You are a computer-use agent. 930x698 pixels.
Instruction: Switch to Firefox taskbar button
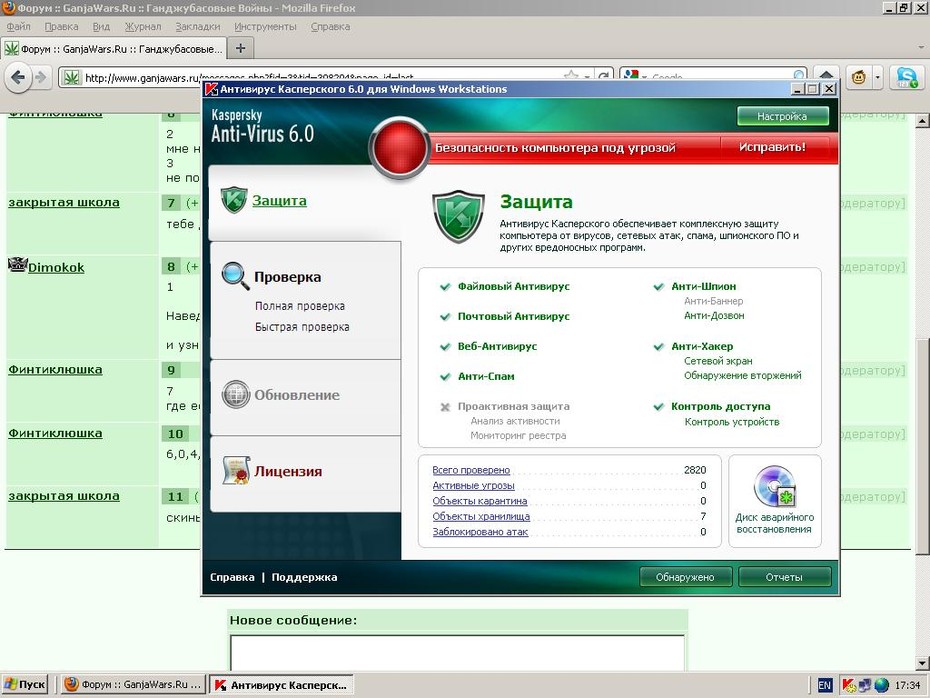(x=133, y=684)
